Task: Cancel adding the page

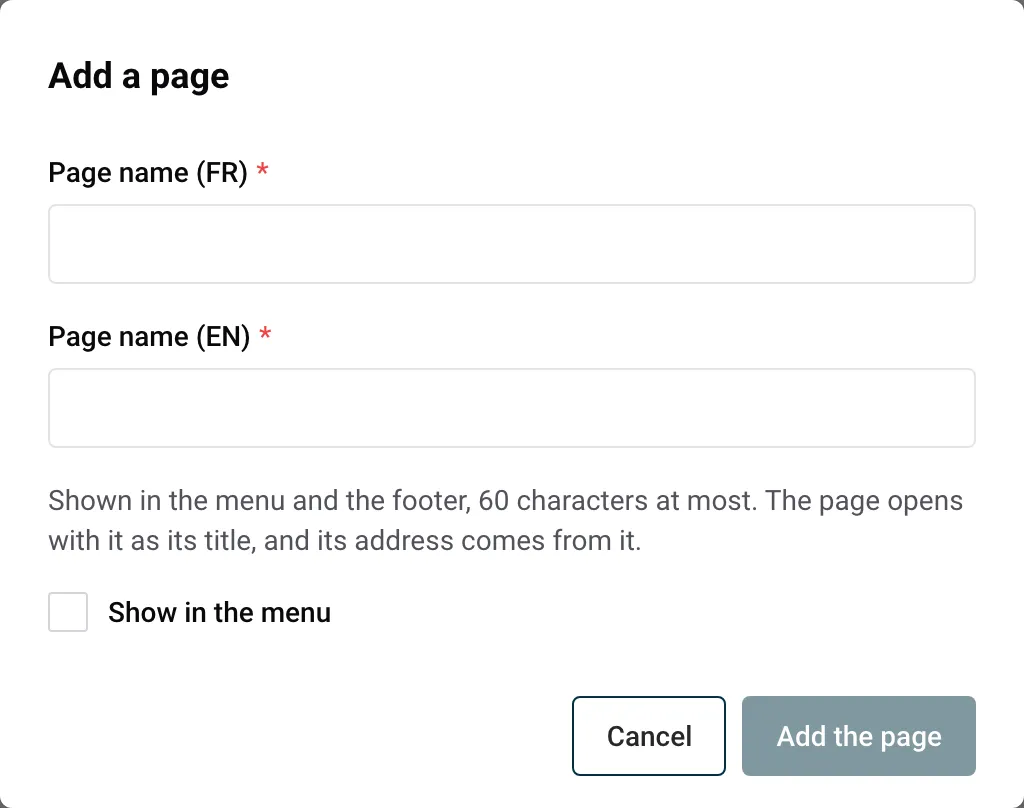Action: point(648,736)
